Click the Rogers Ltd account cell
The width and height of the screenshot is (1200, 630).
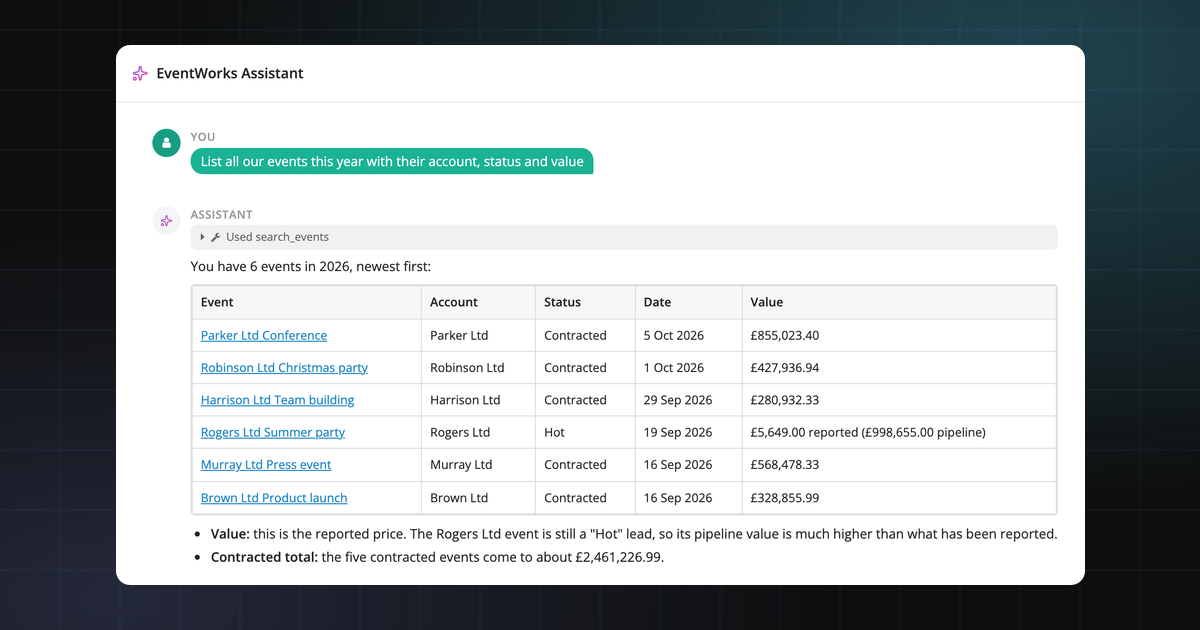tap(479, 433)
